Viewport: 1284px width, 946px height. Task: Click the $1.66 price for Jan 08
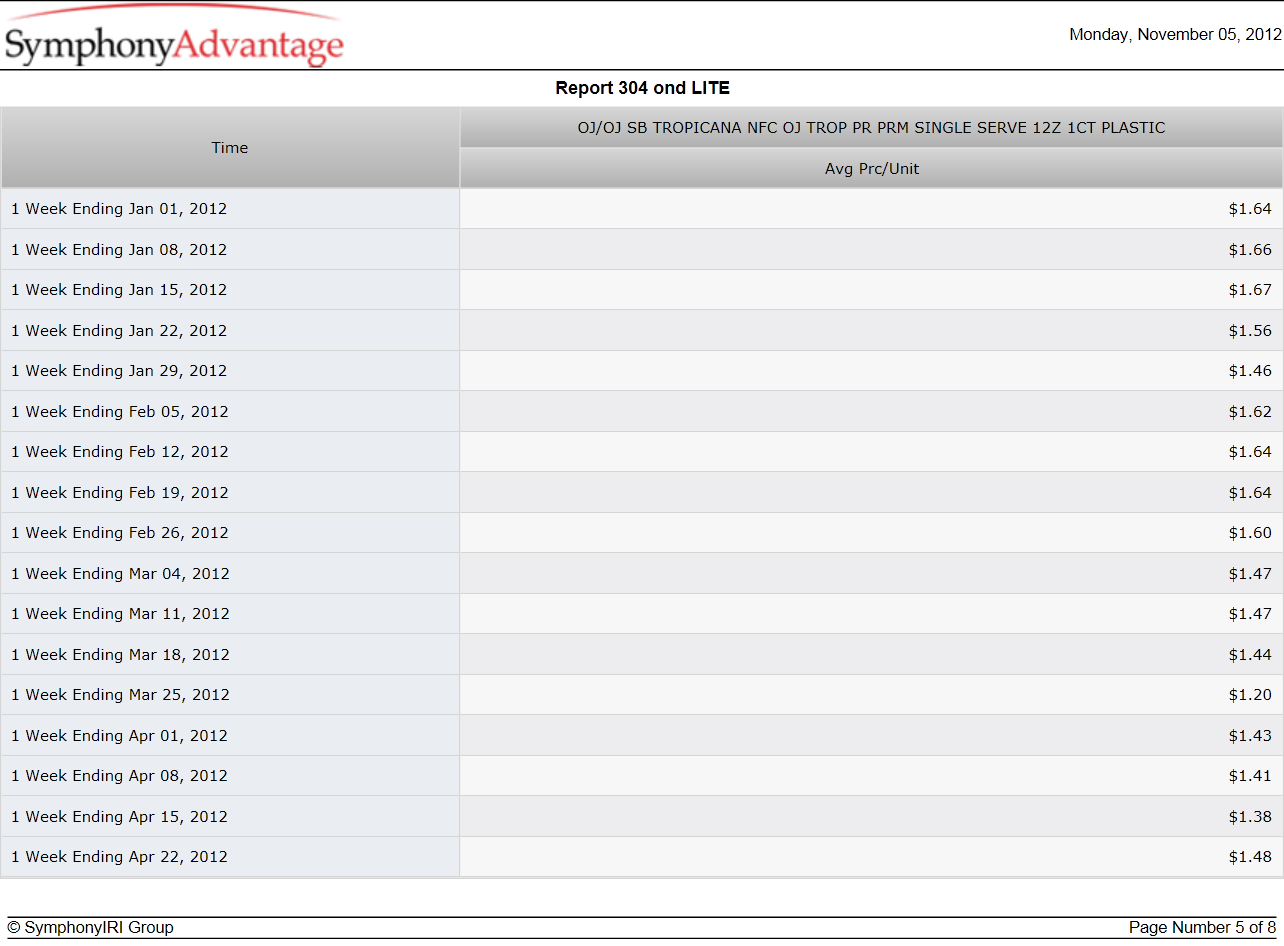(x=1250, y=250)
